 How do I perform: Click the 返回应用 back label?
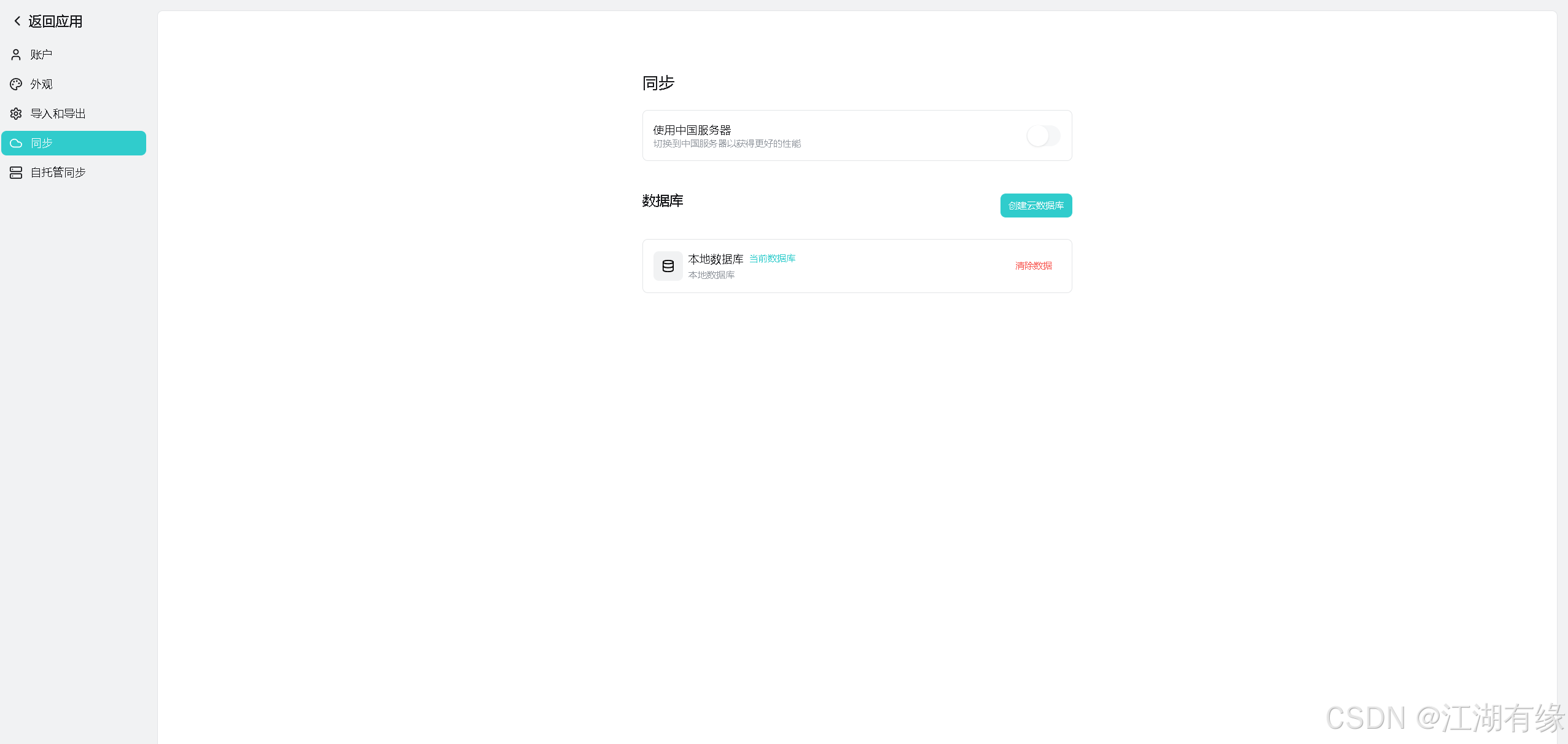coord(55,22)
